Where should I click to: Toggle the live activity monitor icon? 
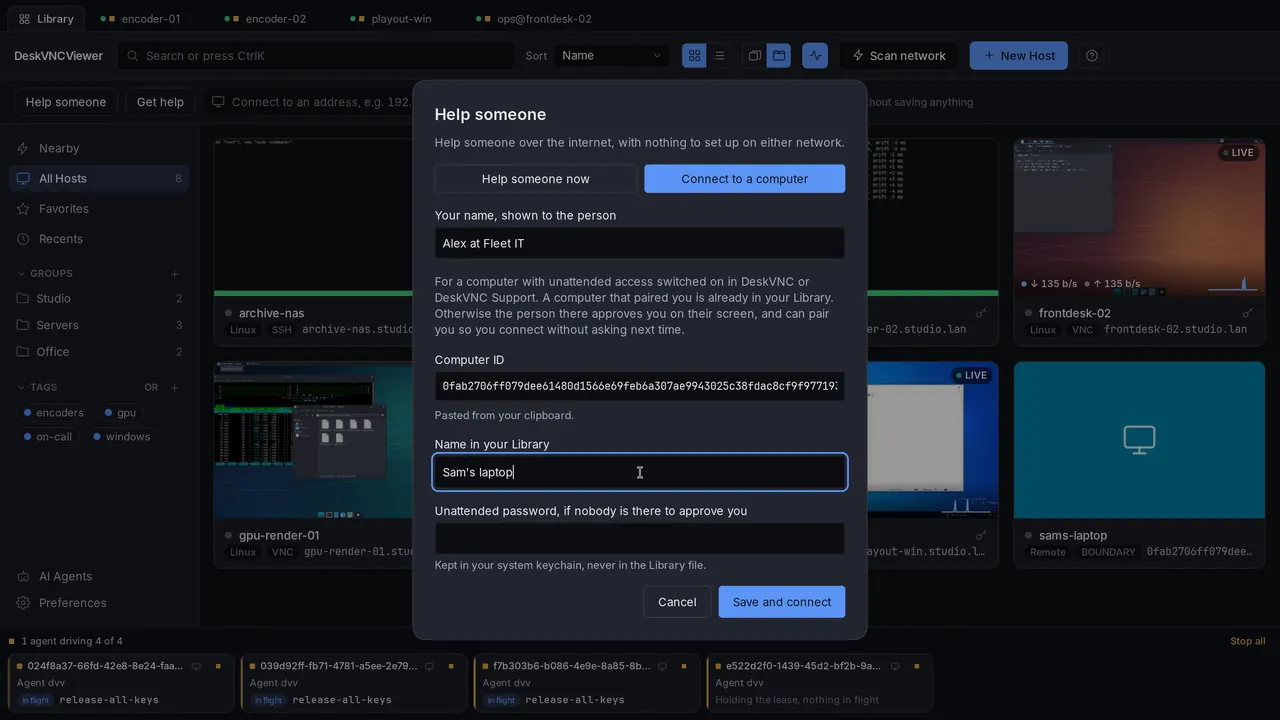point(816,56)
